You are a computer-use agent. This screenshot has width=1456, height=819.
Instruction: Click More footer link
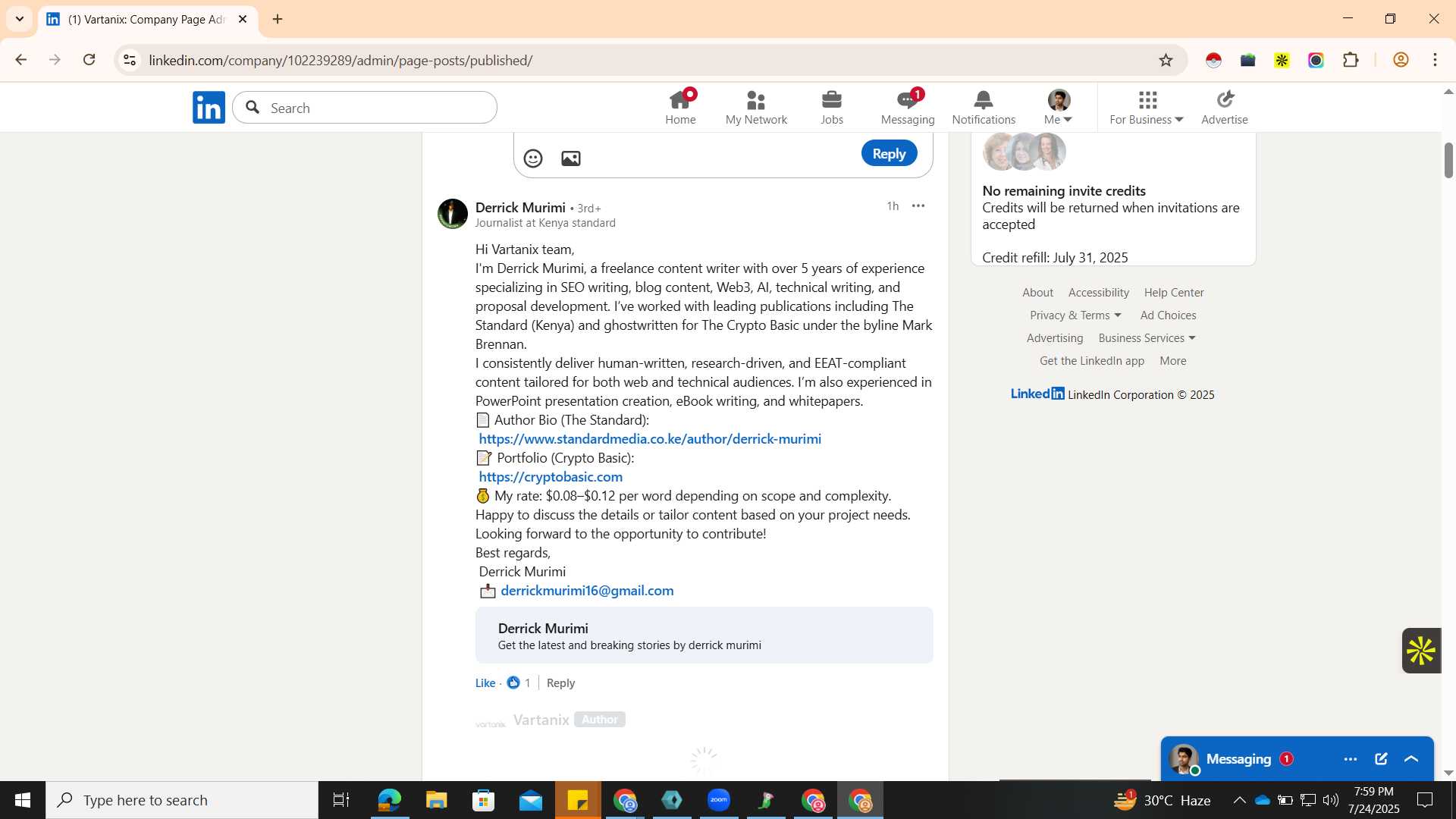[x=1172, y=361]
